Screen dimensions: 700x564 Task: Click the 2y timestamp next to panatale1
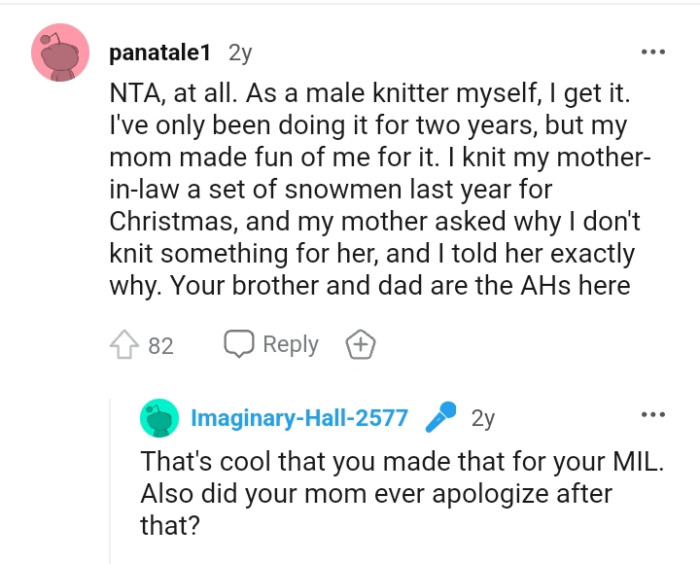[x=241, y=52]
